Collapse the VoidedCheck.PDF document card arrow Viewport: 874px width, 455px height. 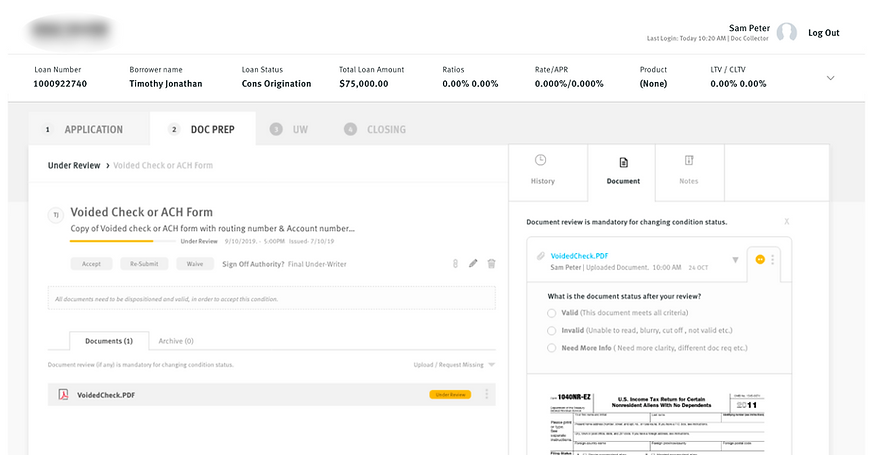[x=735, y=260]
